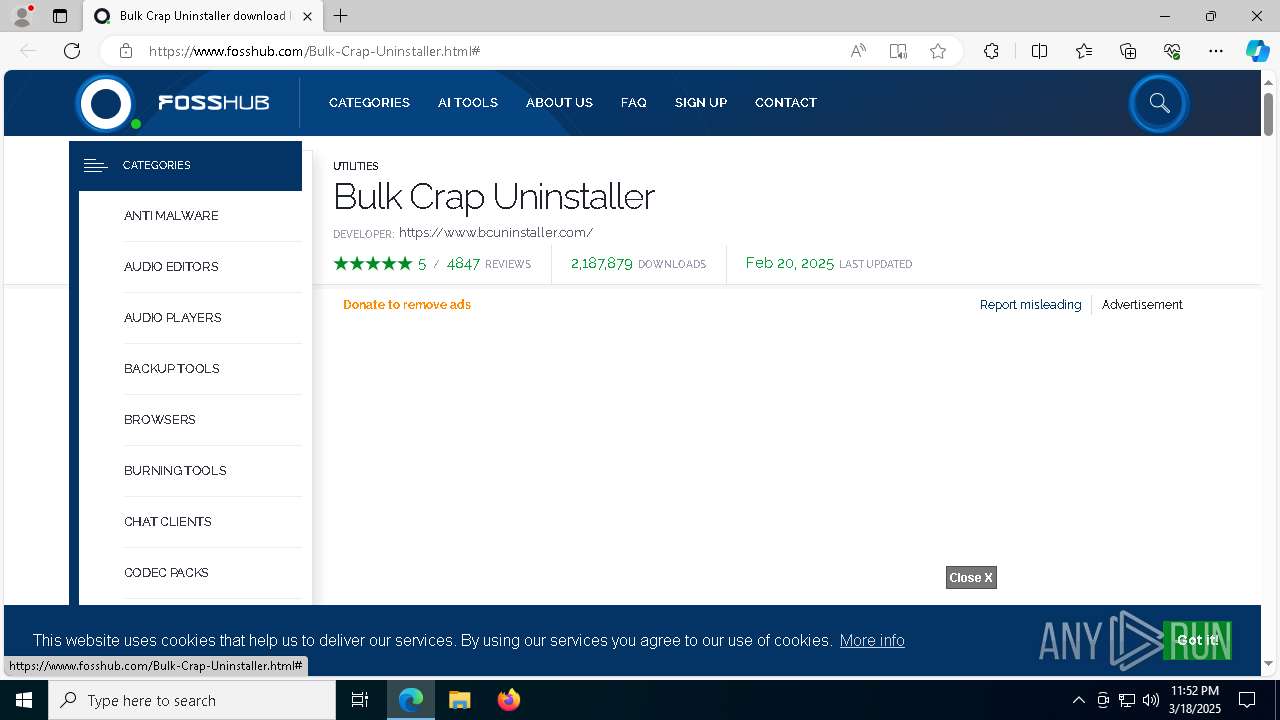1280x720 pixels.
Task: Toggle Split screen icon
Action: [x=1039, y=51]
